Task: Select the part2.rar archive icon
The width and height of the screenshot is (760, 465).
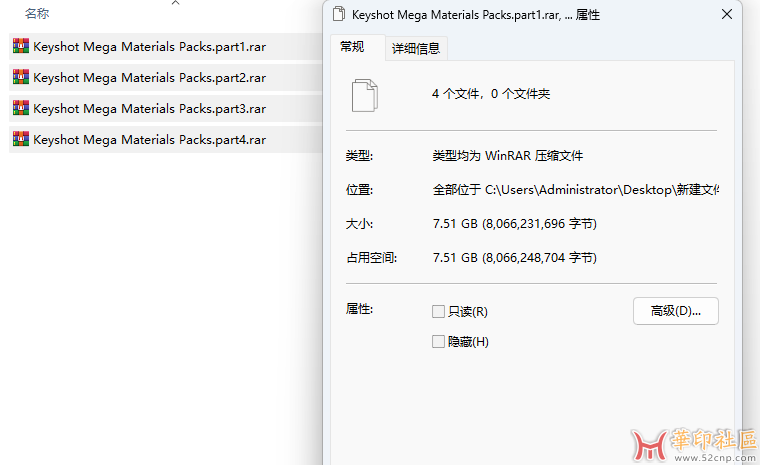Action: (x=20, y=77)
